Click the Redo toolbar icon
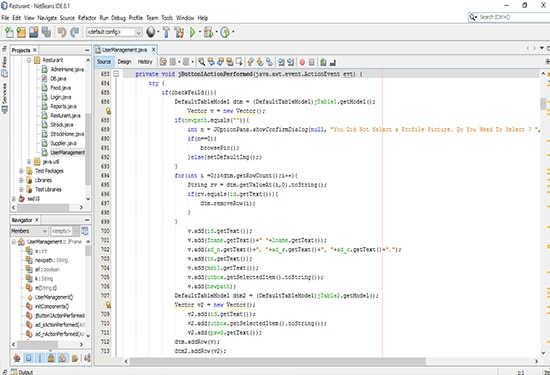 pyautogui.click(x=74, y=32)
